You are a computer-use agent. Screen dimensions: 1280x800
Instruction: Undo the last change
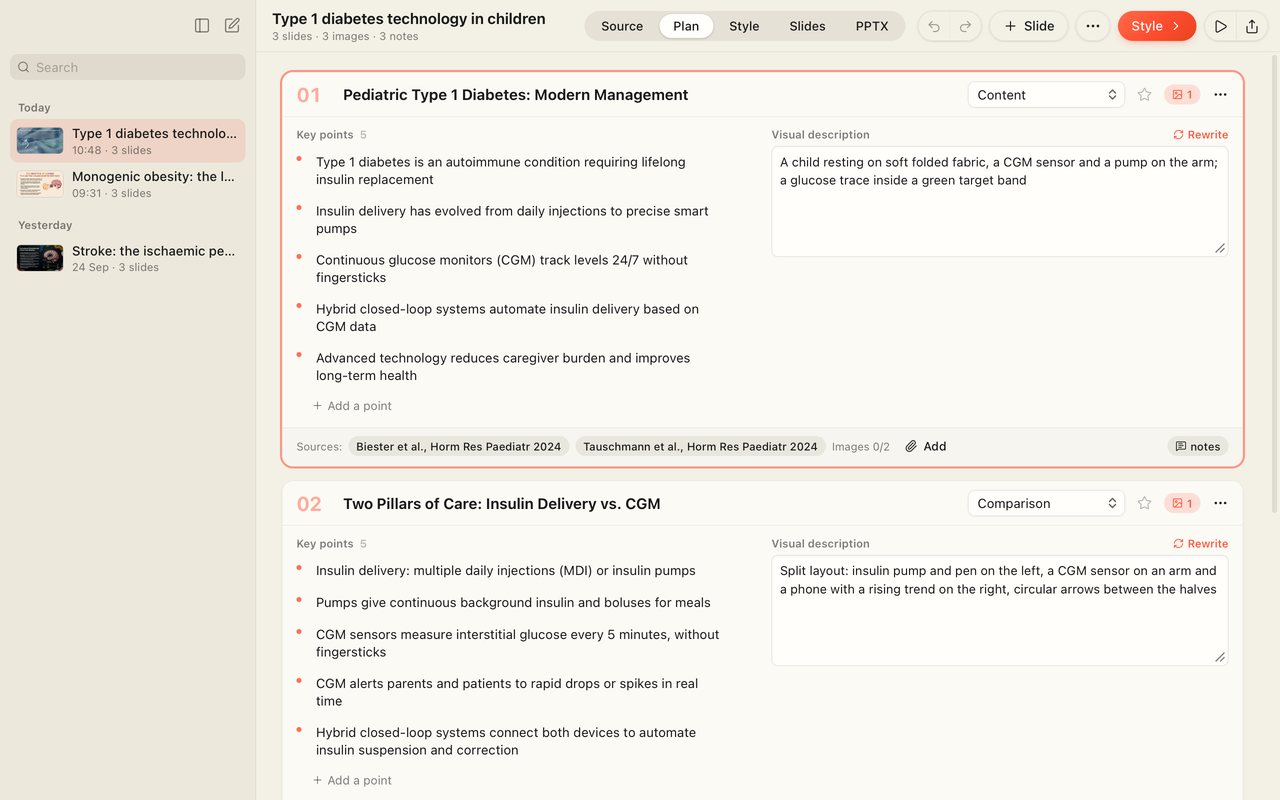pyautogui.click(x=934, y=26)
